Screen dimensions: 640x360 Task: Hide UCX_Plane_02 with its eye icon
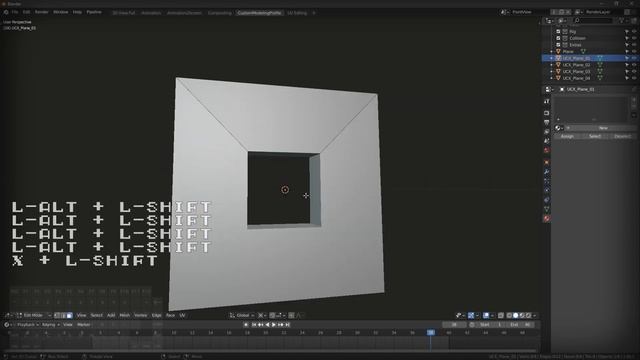pyautogui.click(x=634, y=65)
